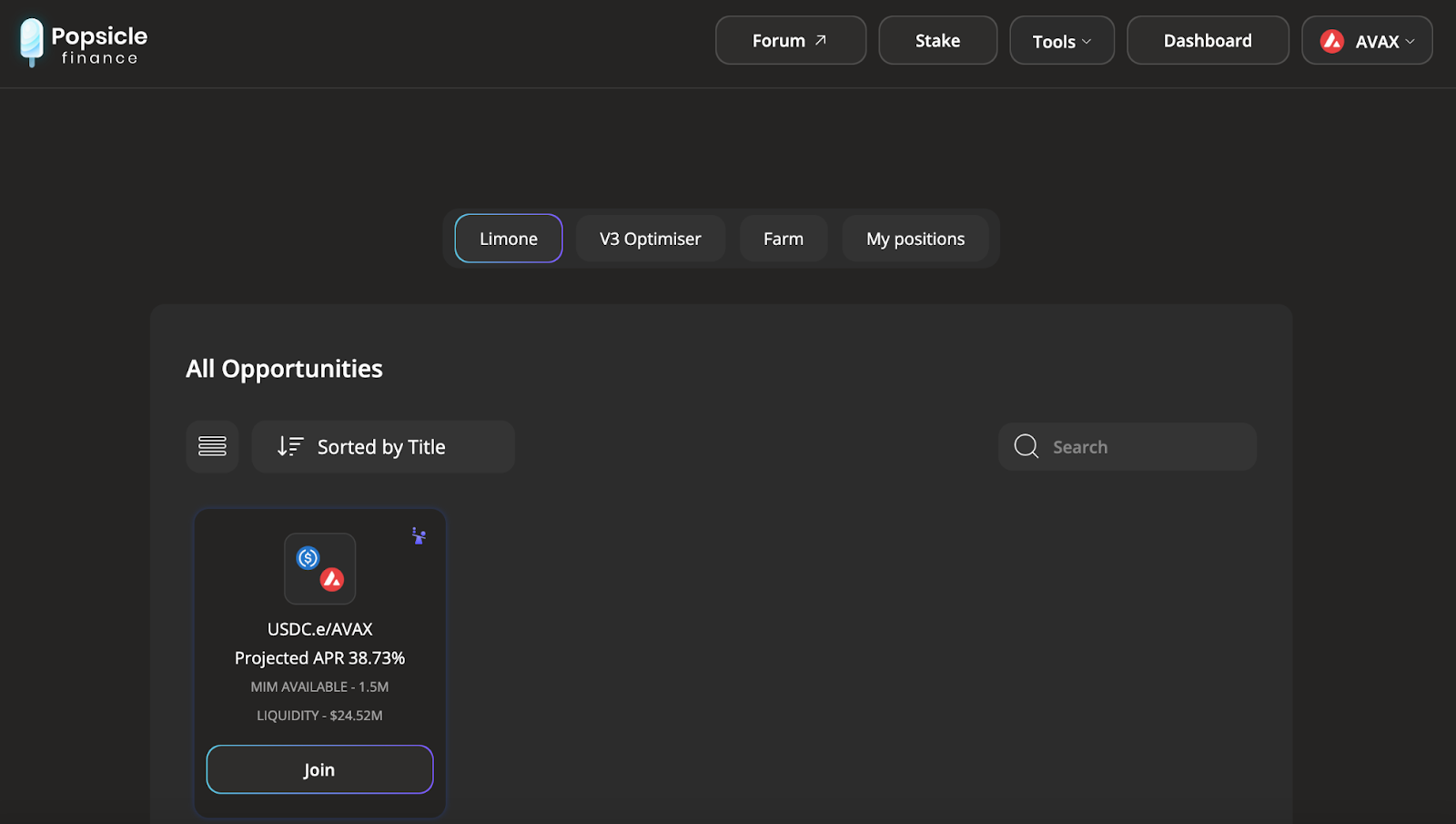The height and width of the screenshot is (824, 1456).
Task: Open the AVAX network selector dropdown
Action: click(x=1367, y=41)
